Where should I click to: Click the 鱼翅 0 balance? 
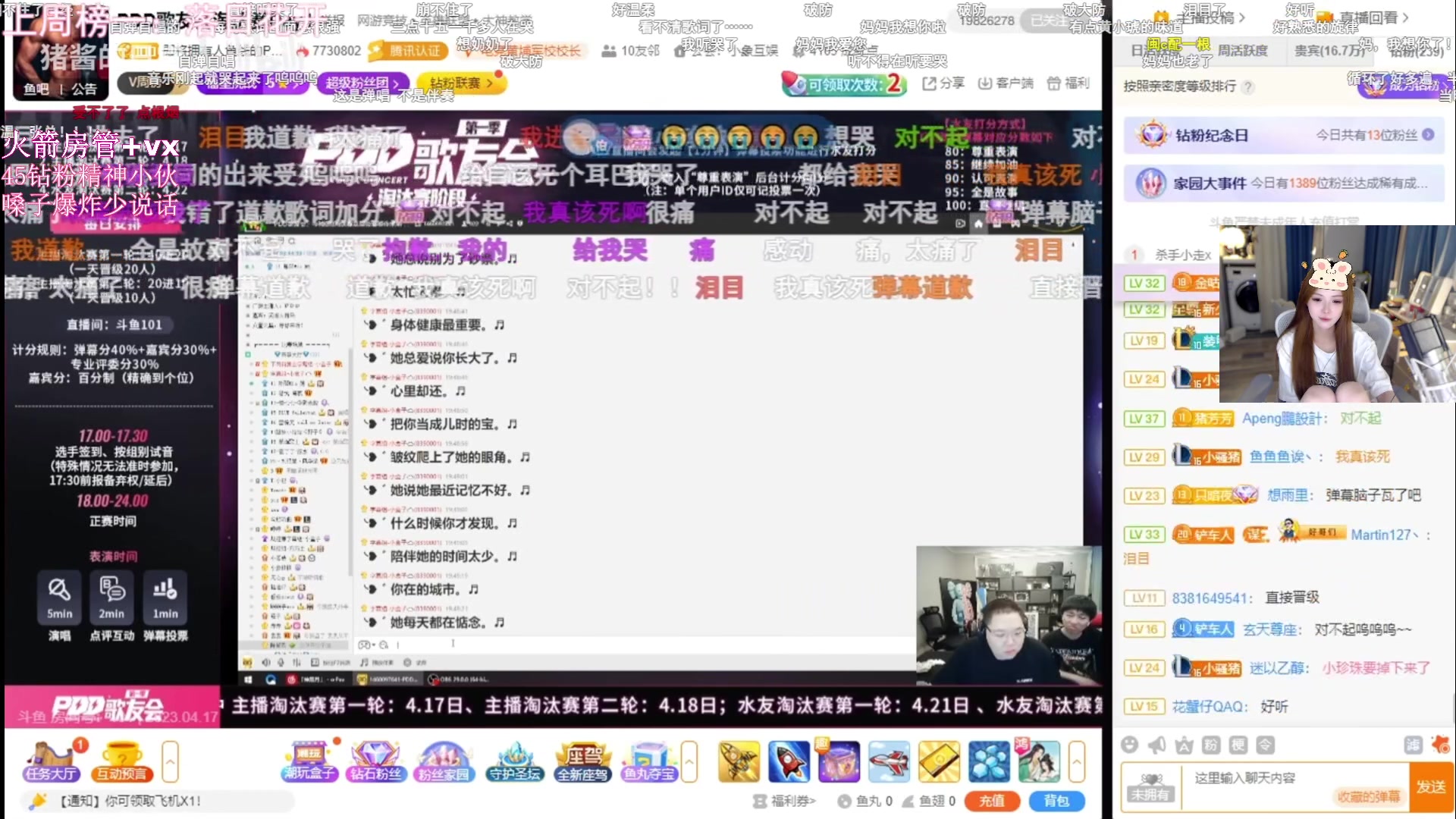pyautogui.click(x=928, y=801)
